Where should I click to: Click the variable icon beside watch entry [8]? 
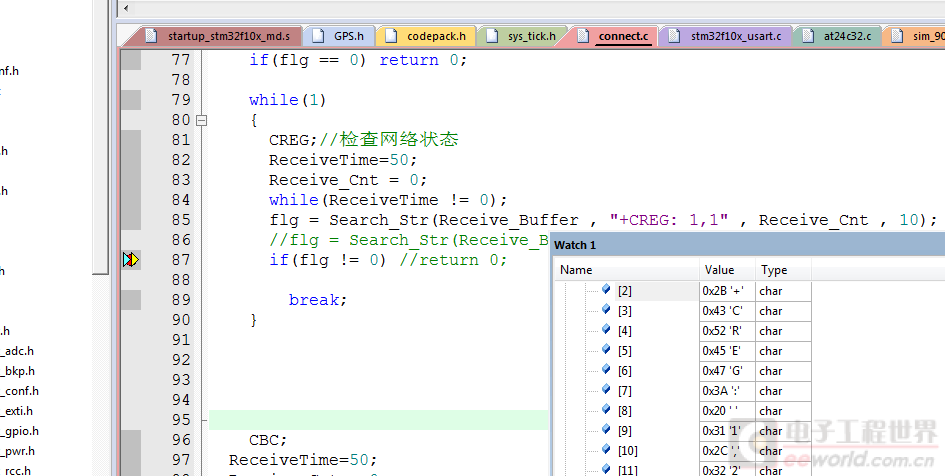606,410
